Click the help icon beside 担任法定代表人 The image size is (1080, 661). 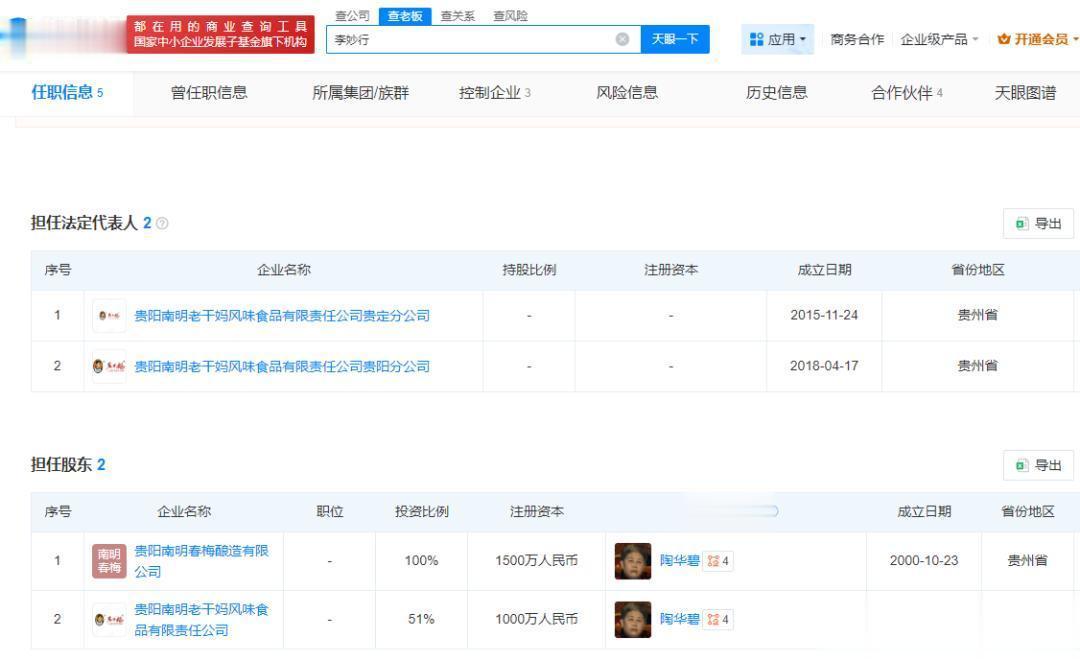click(x=162, y=223)
